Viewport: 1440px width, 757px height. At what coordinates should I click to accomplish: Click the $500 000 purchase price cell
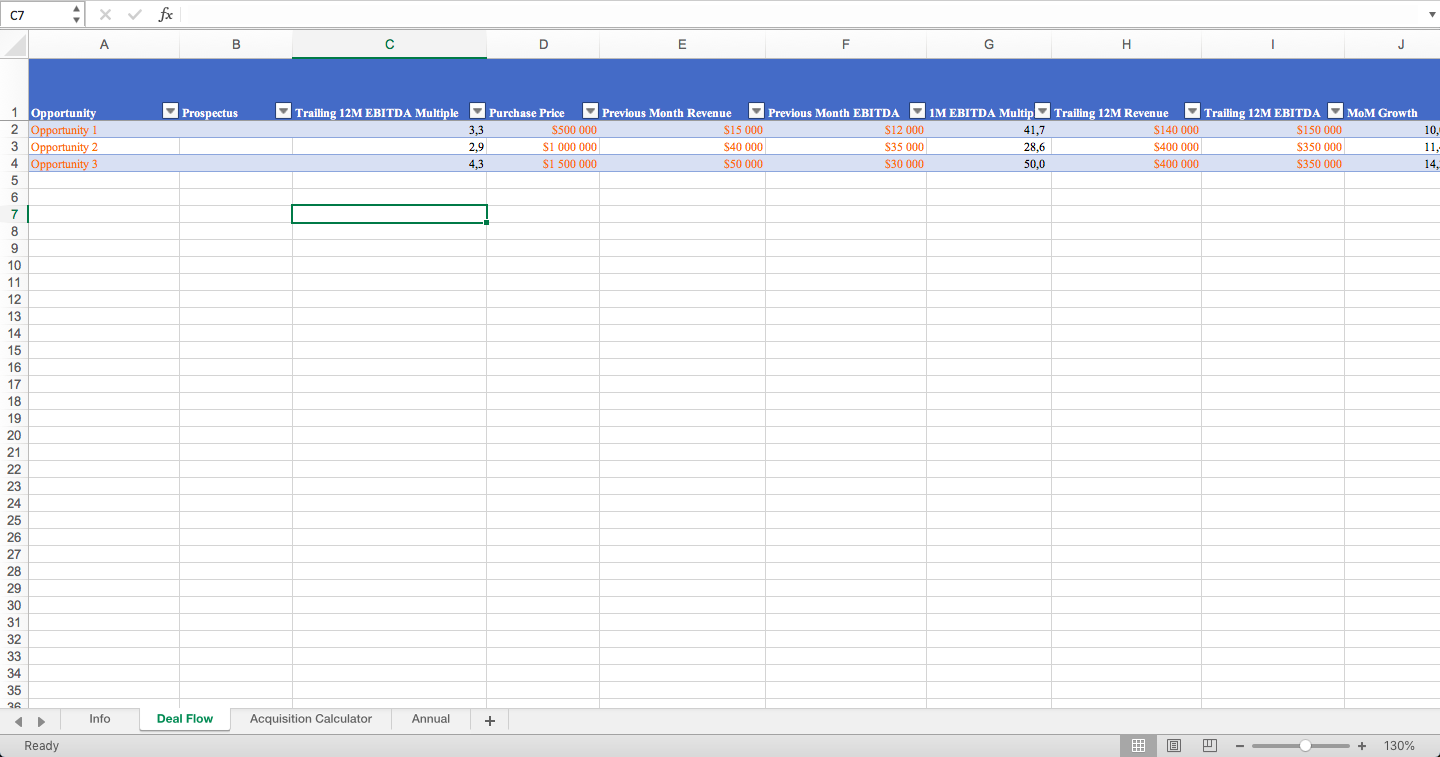[x=543, y=130]
